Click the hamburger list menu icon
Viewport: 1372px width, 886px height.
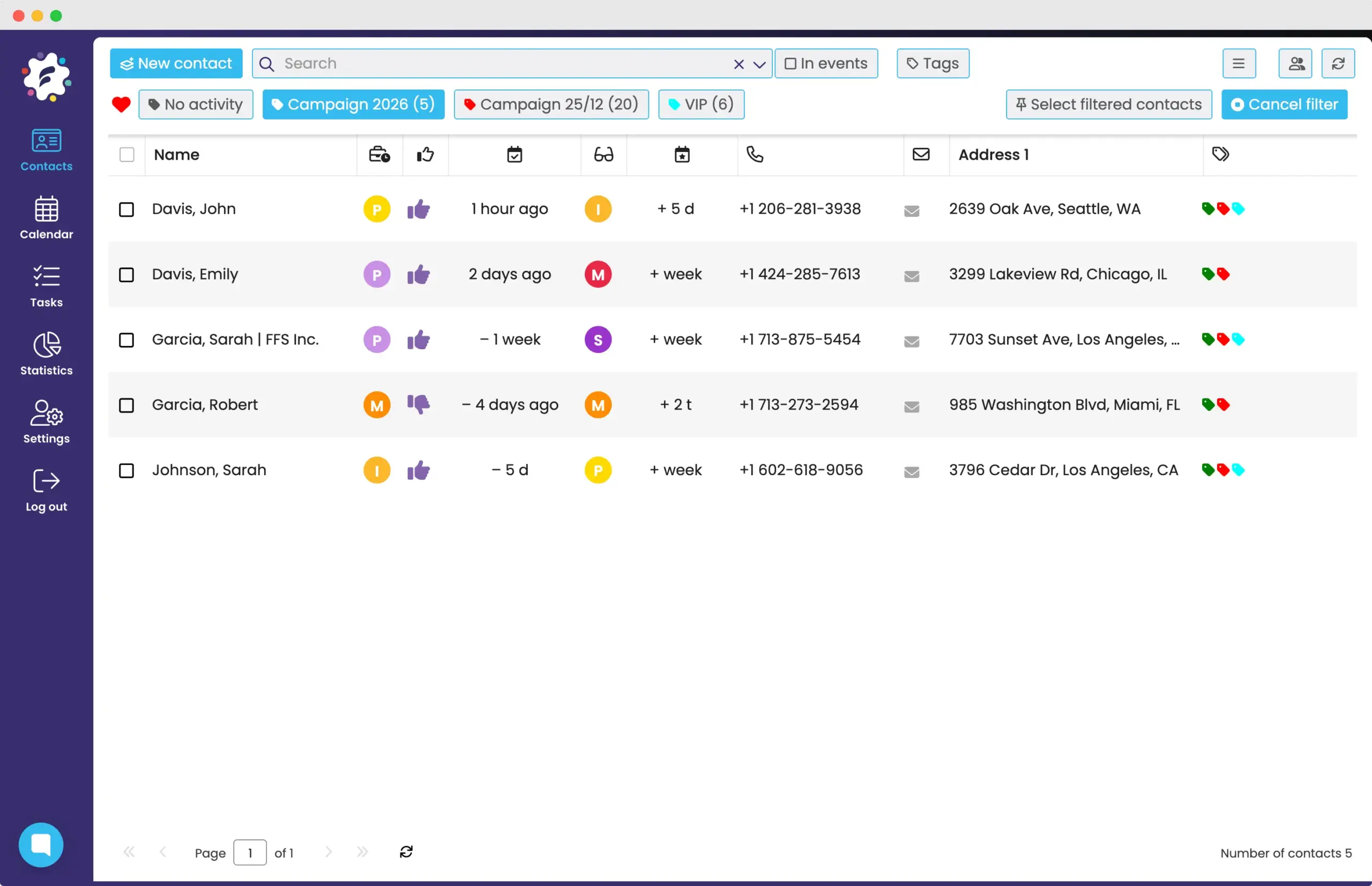coord(1239,63)
